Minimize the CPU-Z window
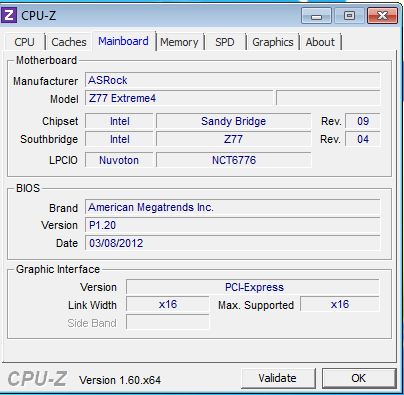404x395 pixels. coord(316,16)
